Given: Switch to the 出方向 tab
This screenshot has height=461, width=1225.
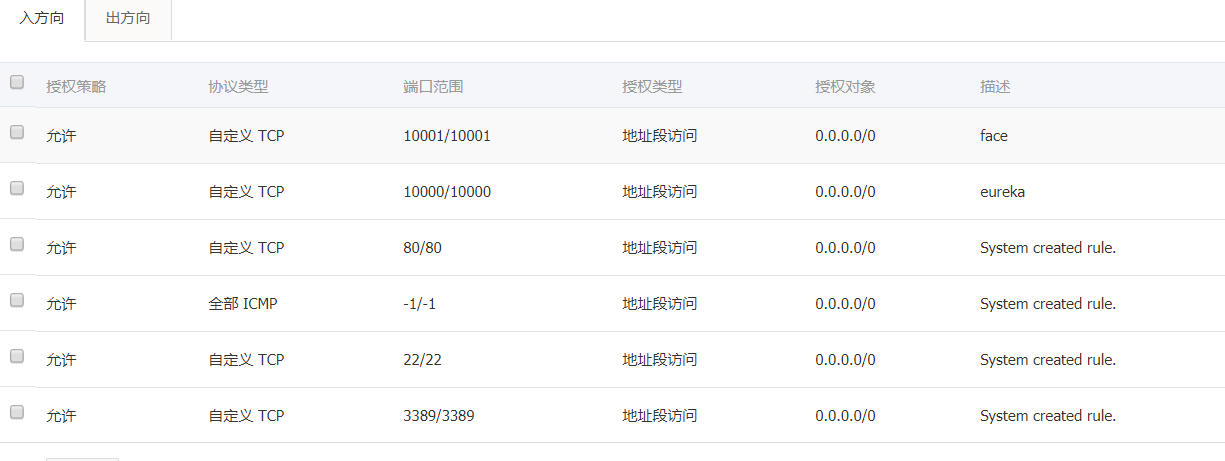Looking at the screenshot, I should 128,19.
